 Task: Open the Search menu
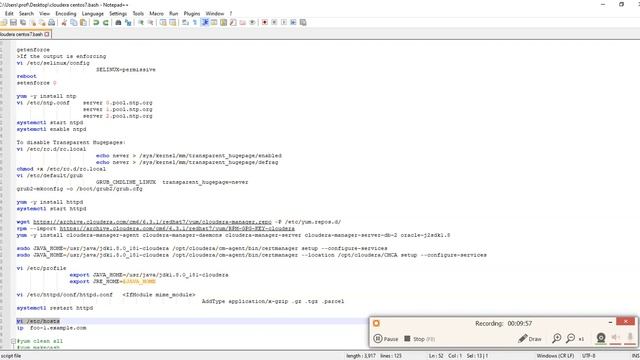(x=26, y=13)
